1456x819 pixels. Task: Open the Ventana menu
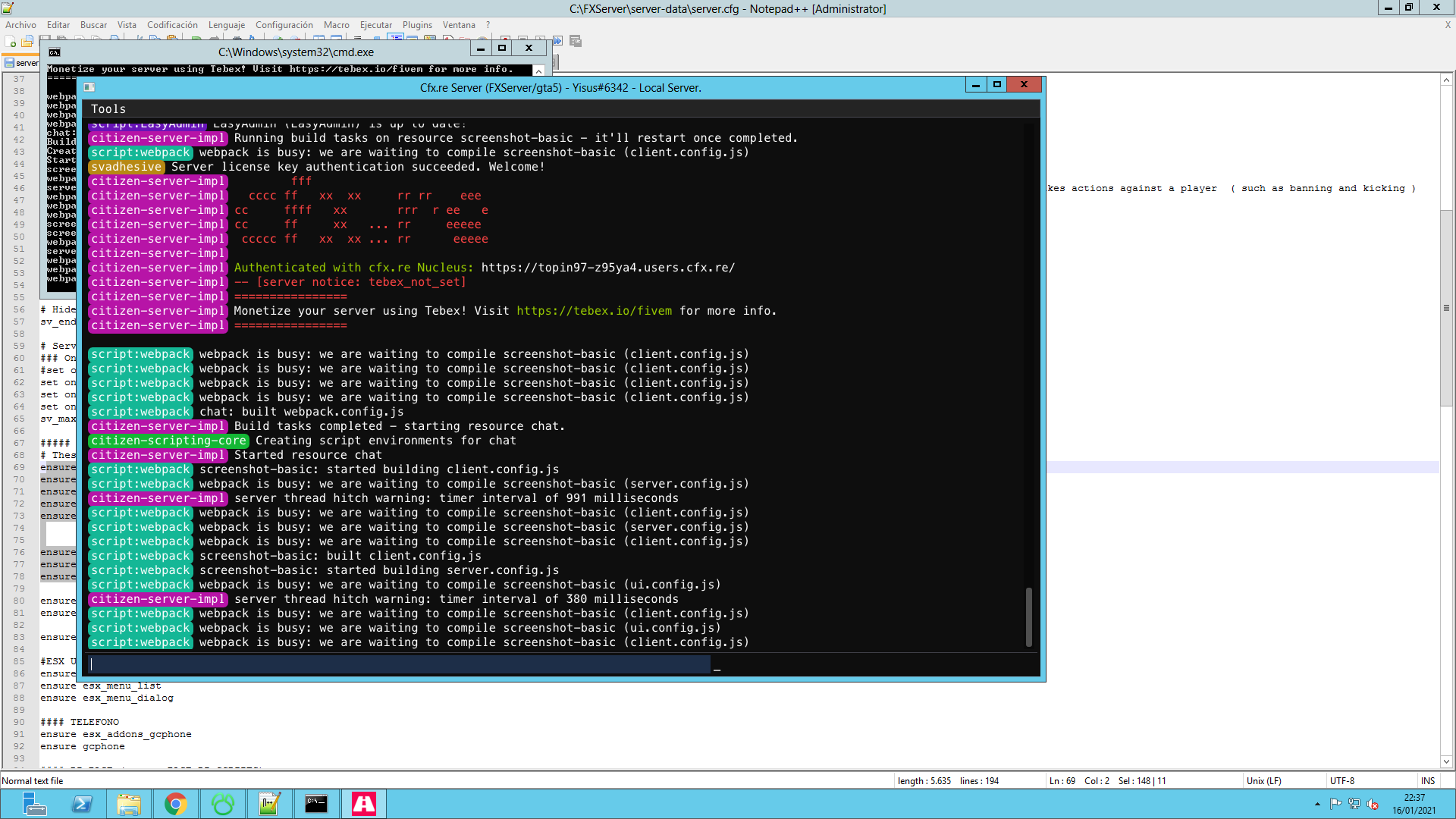[x=459, y=25]
